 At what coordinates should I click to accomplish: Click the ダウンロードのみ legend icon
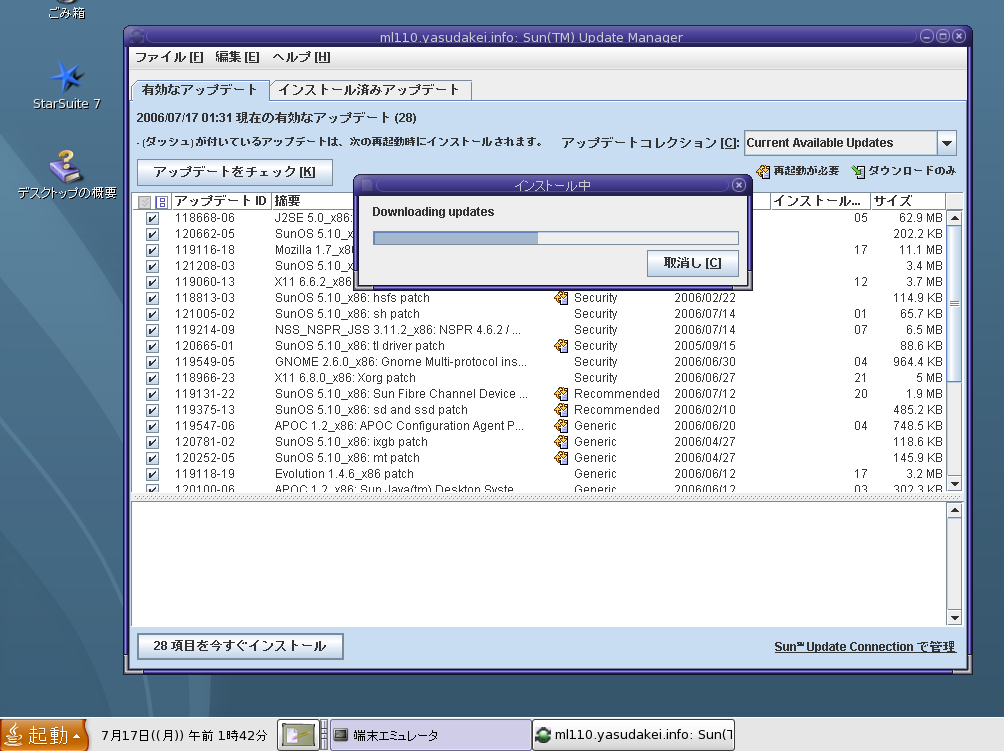[x=858, y=171]
